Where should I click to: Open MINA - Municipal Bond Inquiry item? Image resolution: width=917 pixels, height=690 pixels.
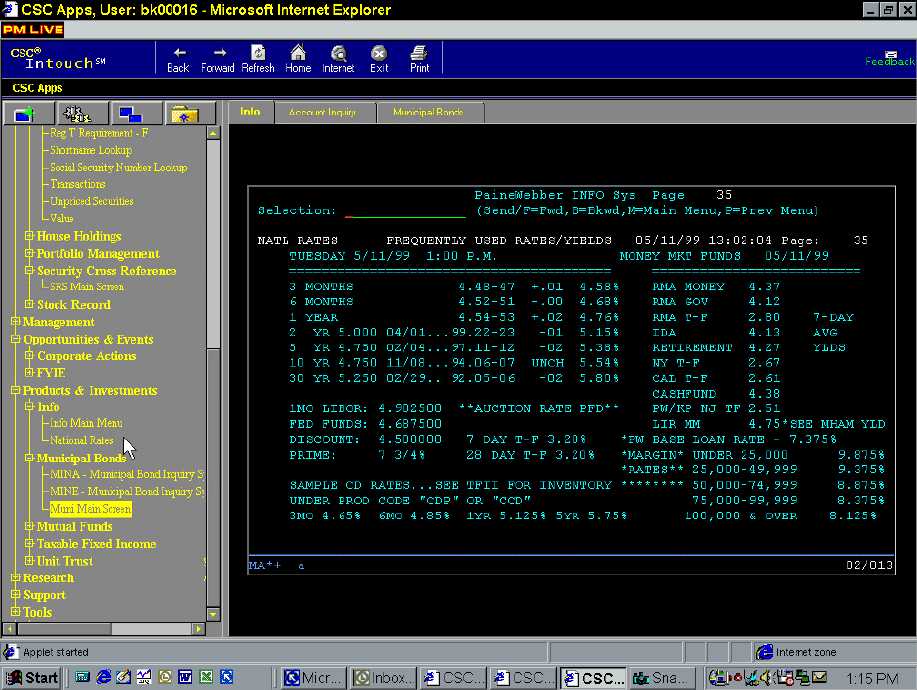tap(127, 474)
